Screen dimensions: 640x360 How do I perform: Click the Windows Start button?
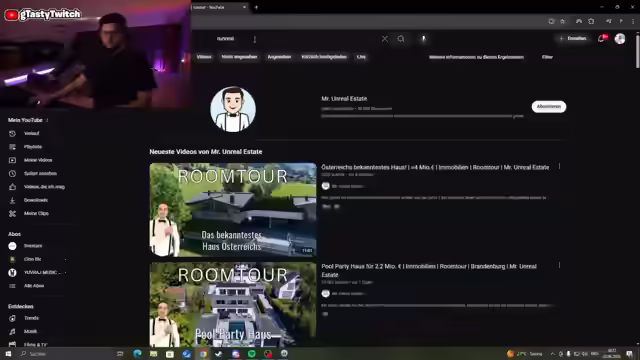[8, 354]
